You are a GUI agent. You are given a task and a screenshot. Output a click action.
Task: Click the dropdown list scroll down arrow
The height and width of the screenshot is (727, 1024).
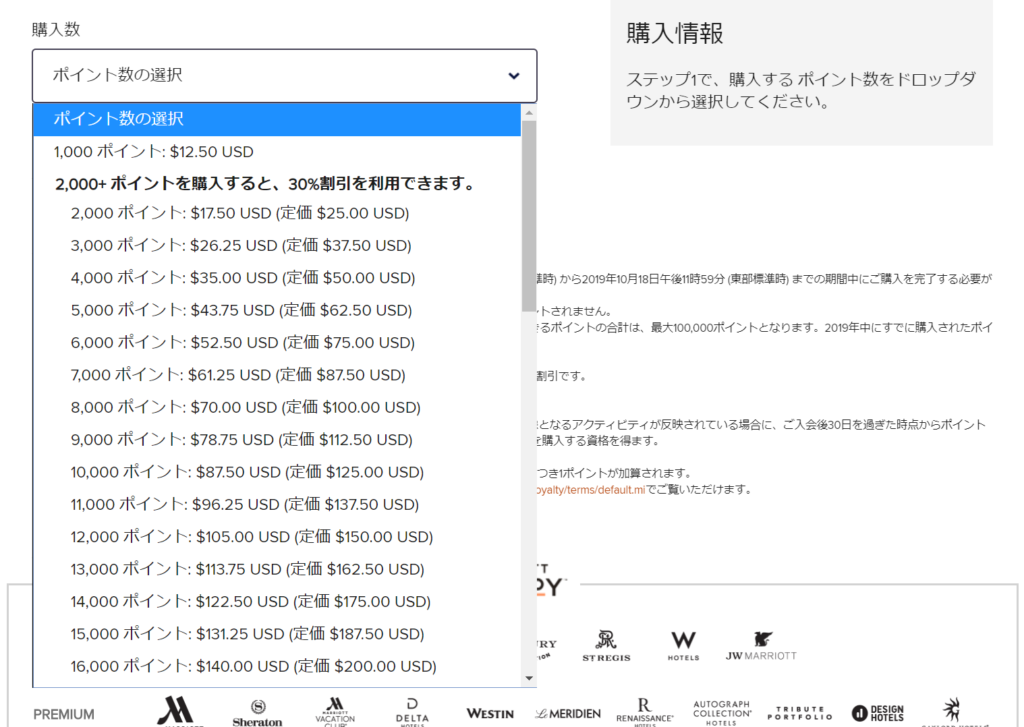pyautogui.click(x=529, y=678)
